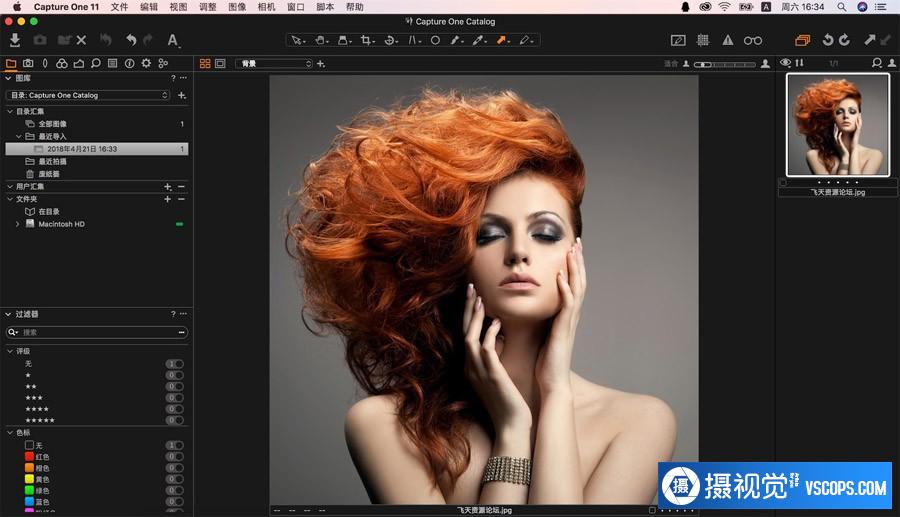Toggle the 无 rating filter

coord(174,364)
